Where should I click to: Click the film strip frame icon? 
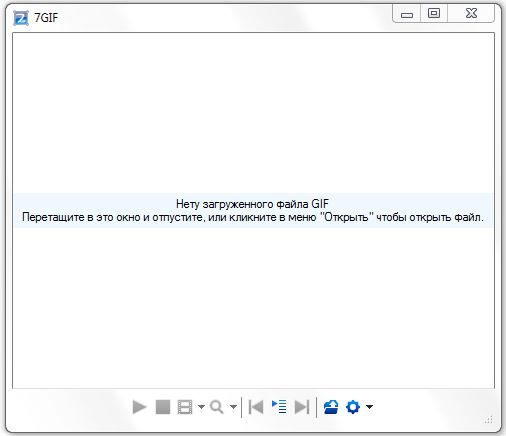point(185,407)
